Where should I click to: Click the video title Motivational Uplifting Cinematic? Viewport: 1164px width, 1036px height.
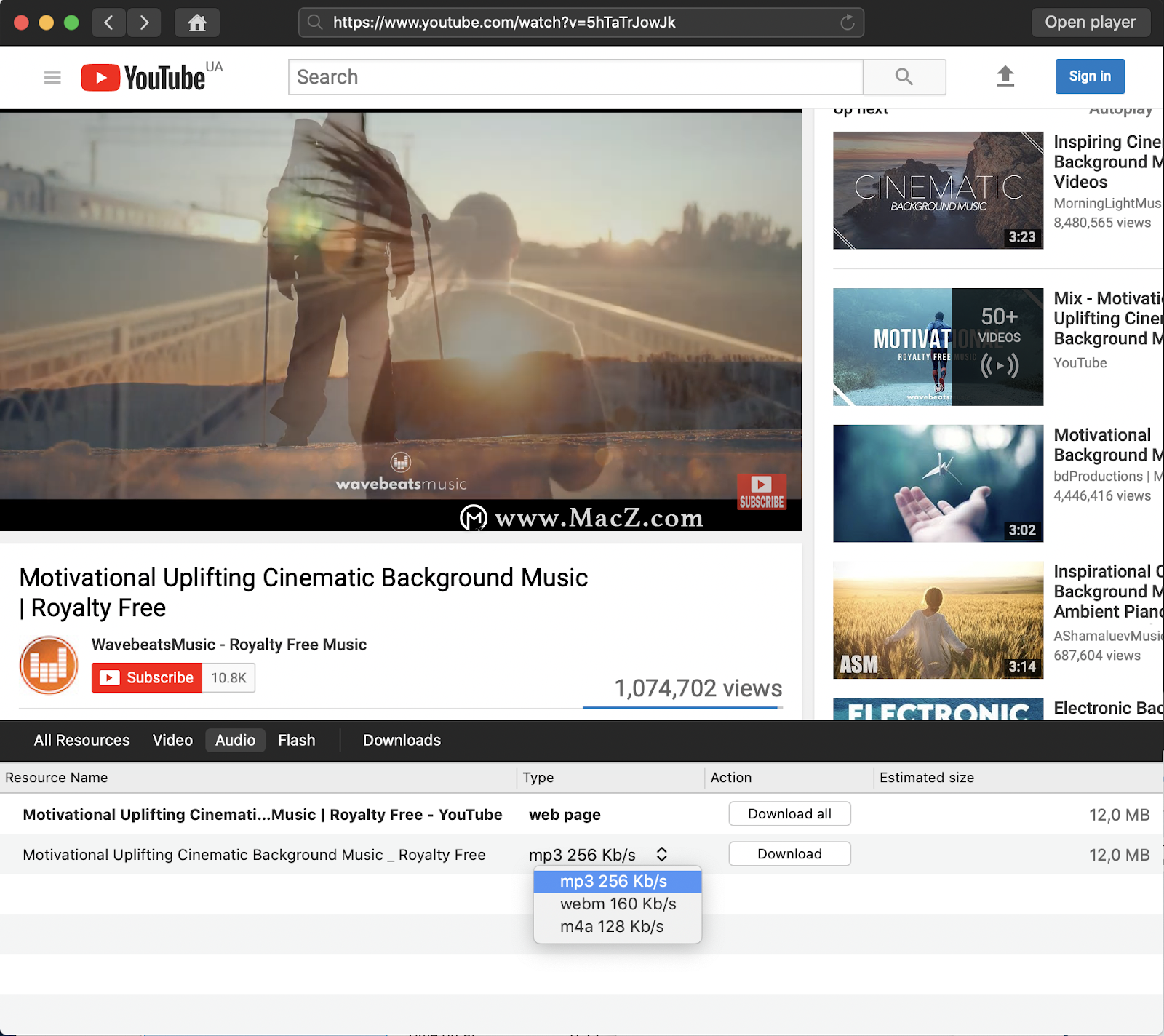pos(303,592)
